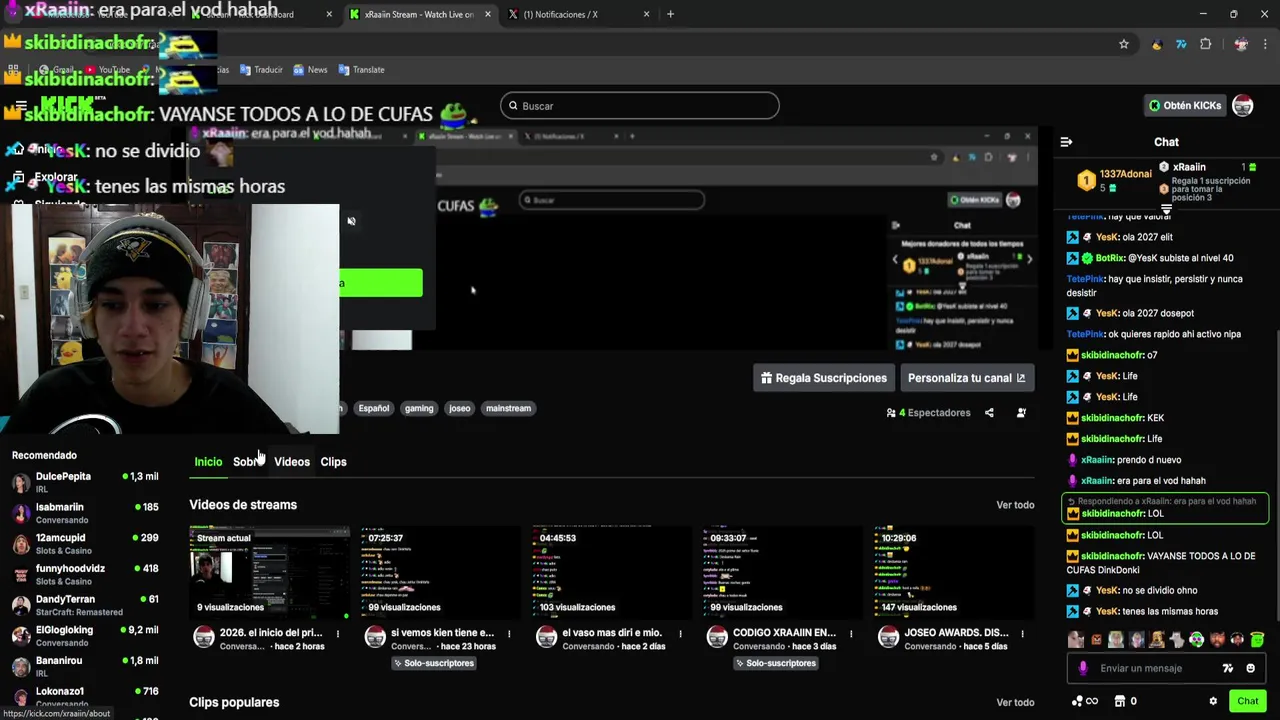1280x720 pixels.
Task: Open the News bookmark
Action: 310,70
